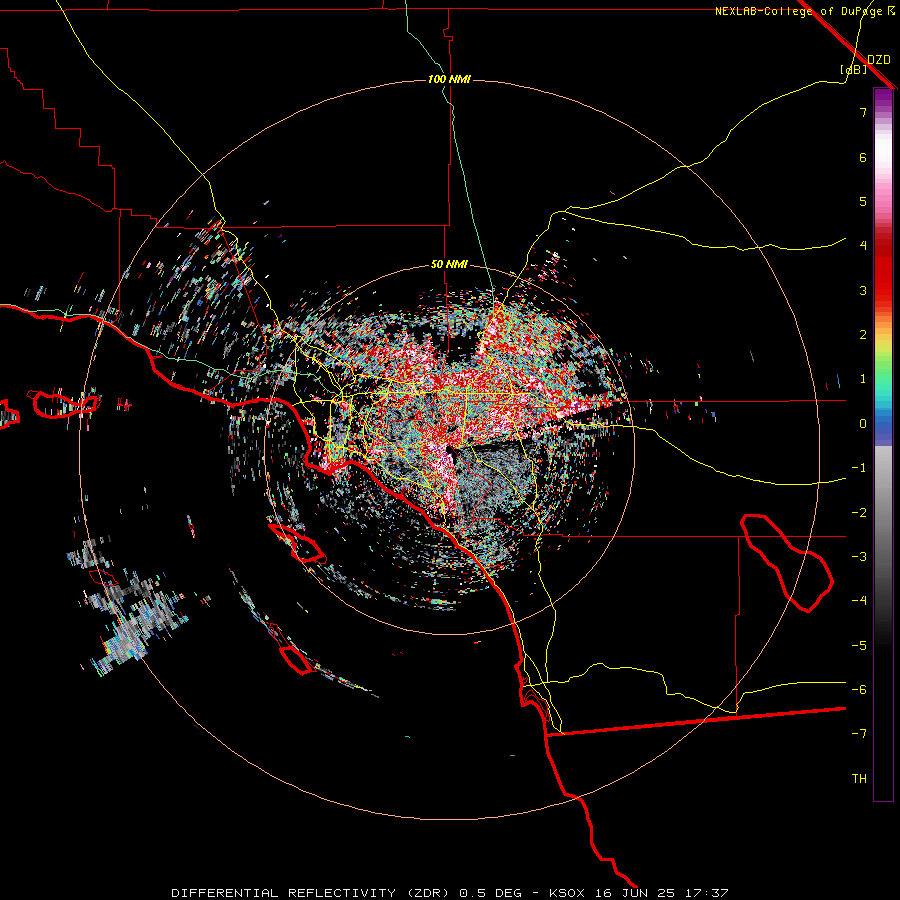The height and width of the screenshot is (900, 900).
Task: Click the 4 value on color scale
Action: 863,246
